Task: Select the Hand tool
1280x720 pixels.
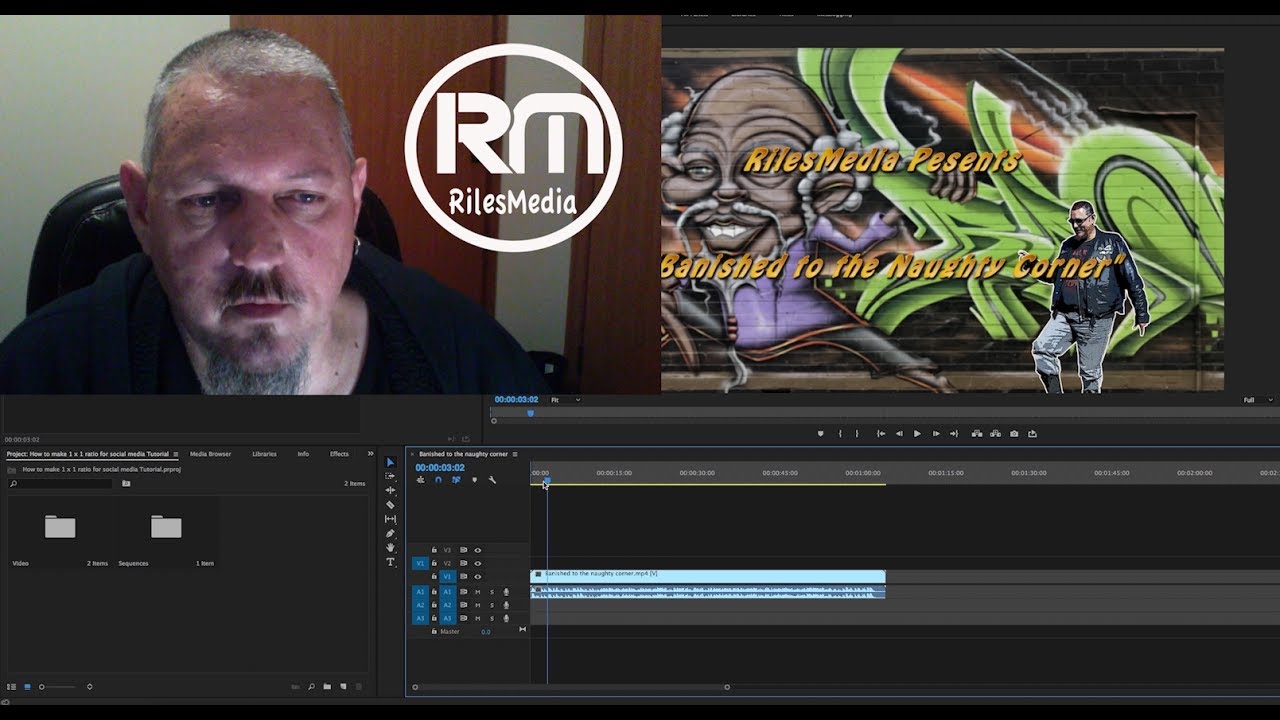Action: point(390,547)
